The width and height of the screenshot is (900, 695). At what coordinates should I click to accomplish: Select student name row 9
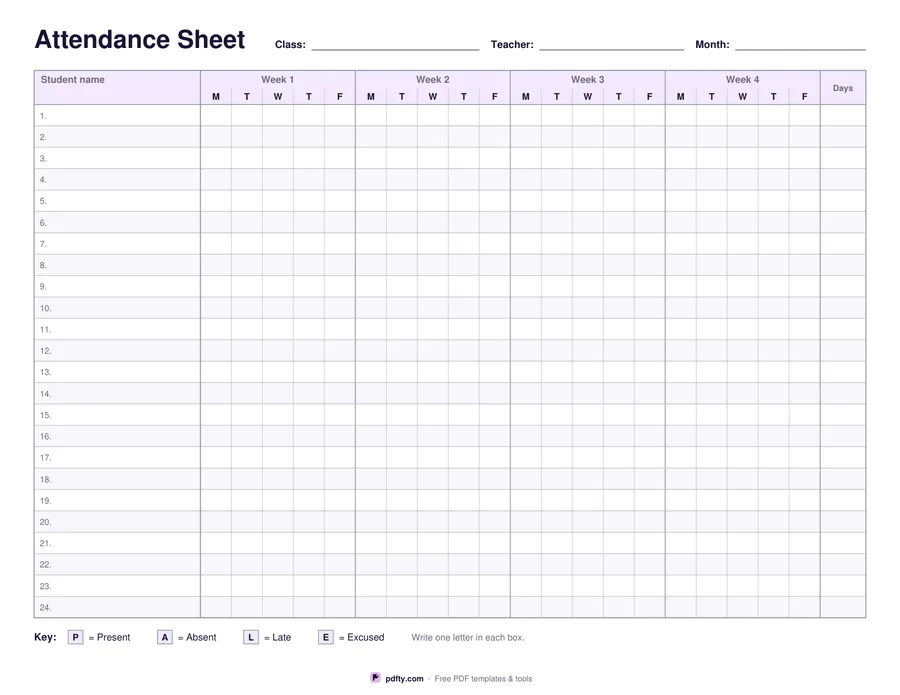point(117,286)
